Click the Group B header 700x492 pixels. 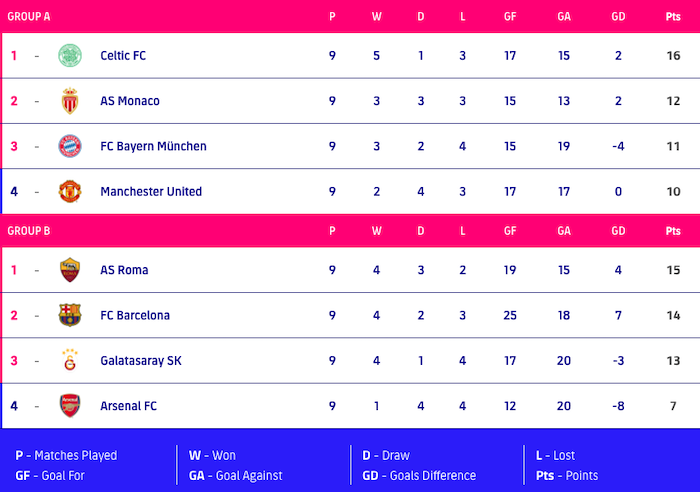click(29, 231)
